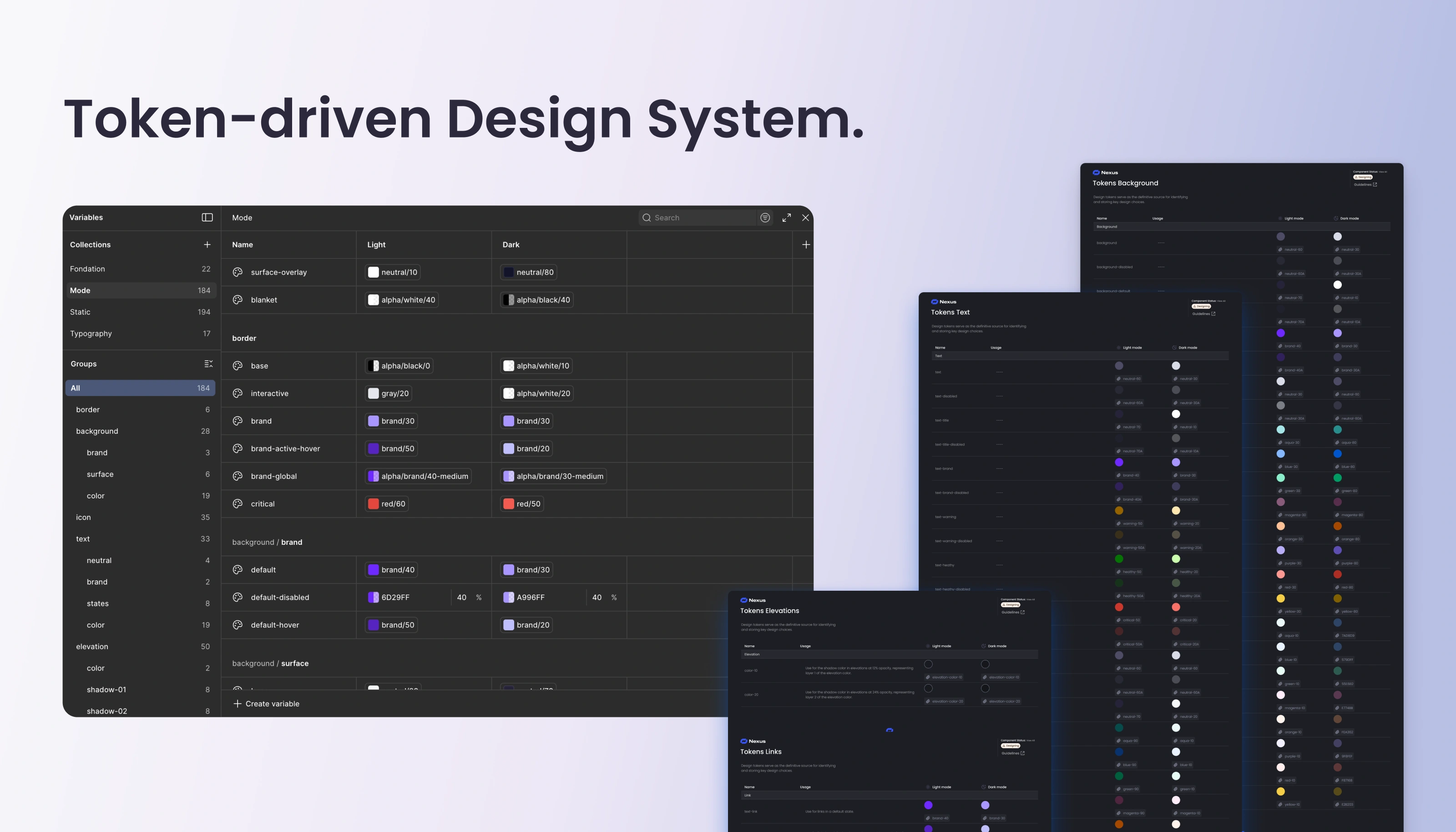
Task: Click plus icon to add collection
Action: tap(207, 244)
